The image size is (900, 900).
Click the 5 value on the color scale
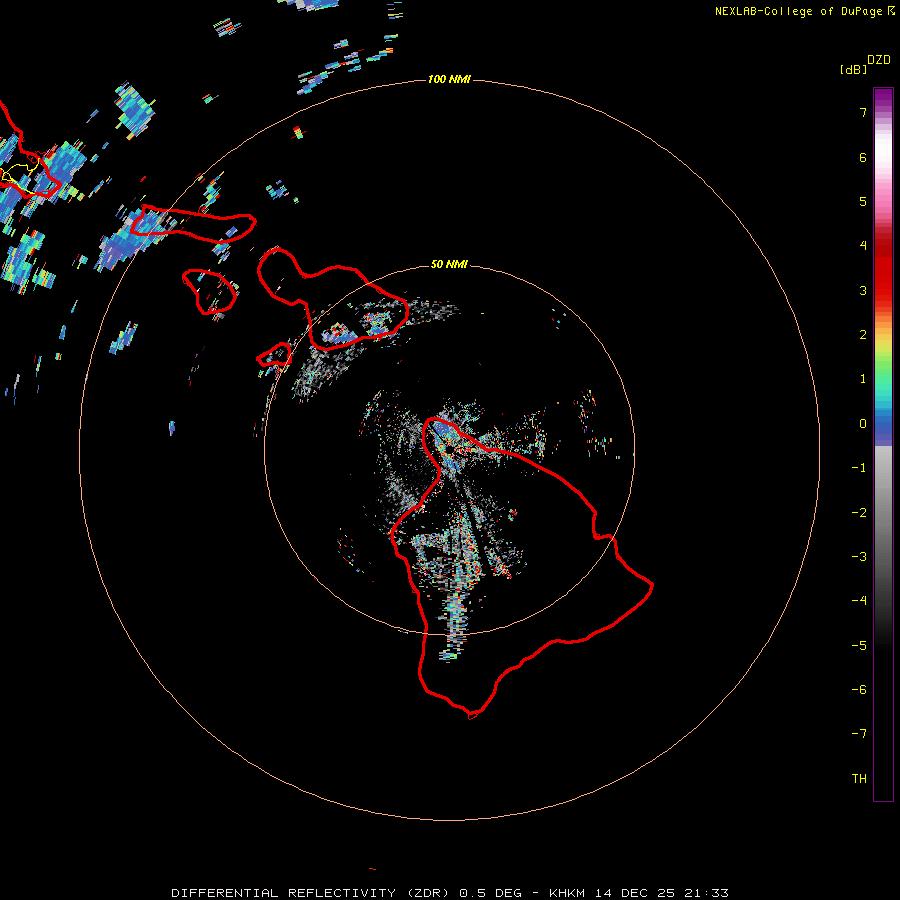tap(863, 201)
